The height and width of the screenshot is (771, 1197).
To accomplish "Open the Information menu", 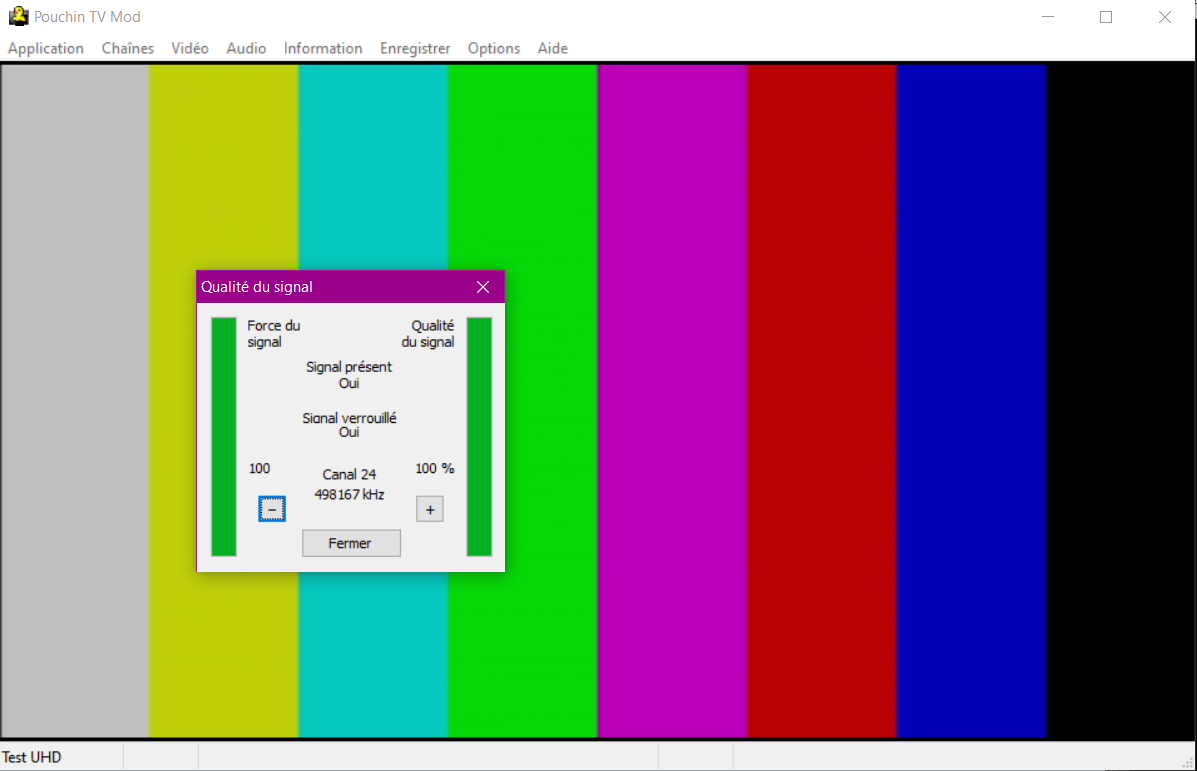I will [323, 48].
